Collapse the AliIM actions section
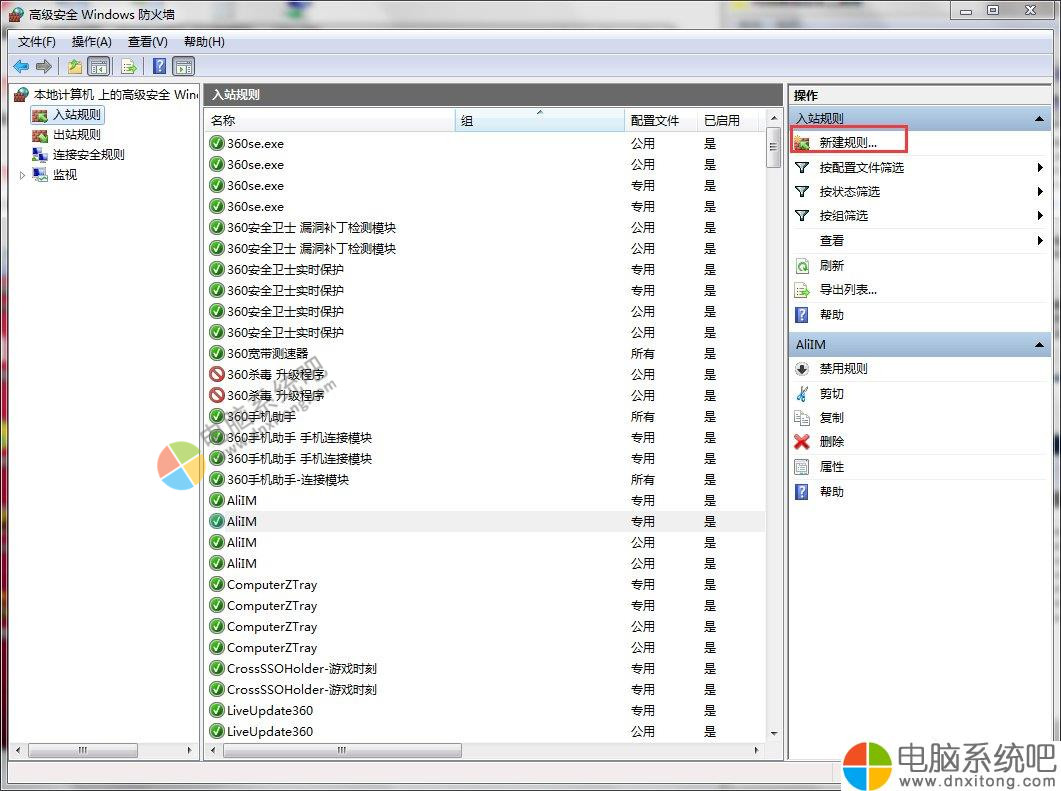 point(1039,345)
